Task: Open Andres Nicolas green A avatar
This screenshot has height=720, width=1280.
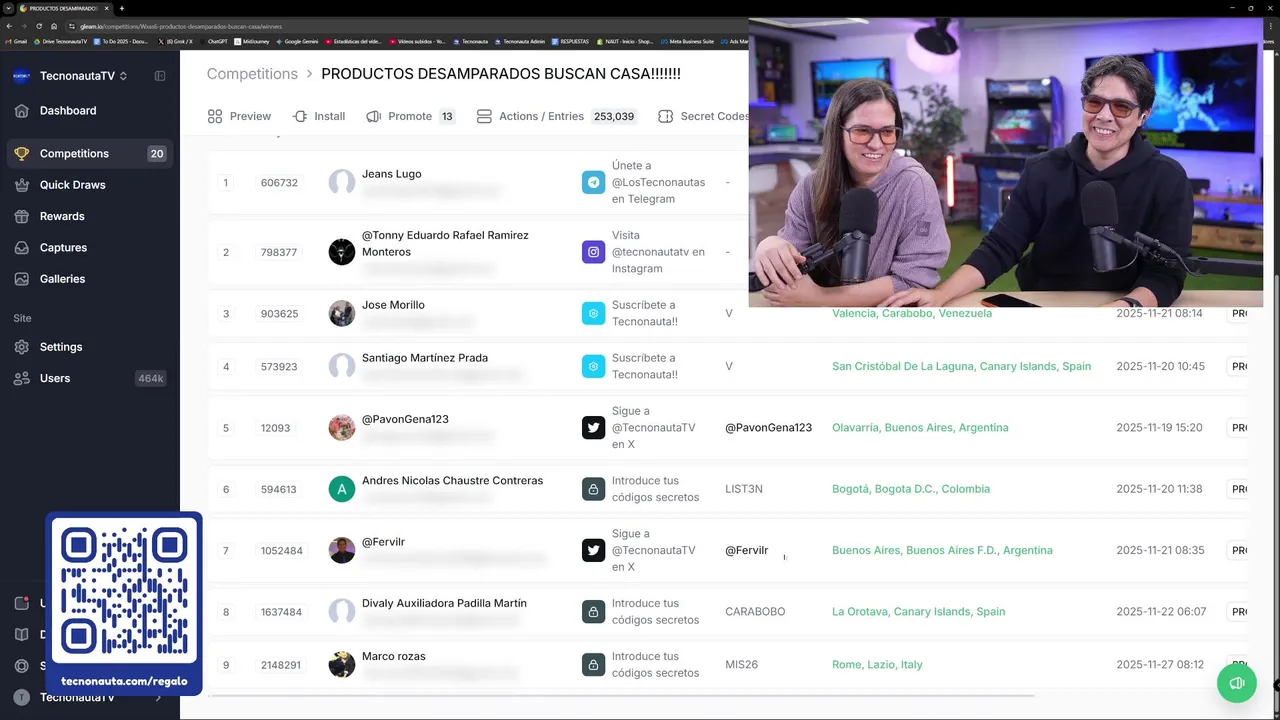Action: pos(342,489)
